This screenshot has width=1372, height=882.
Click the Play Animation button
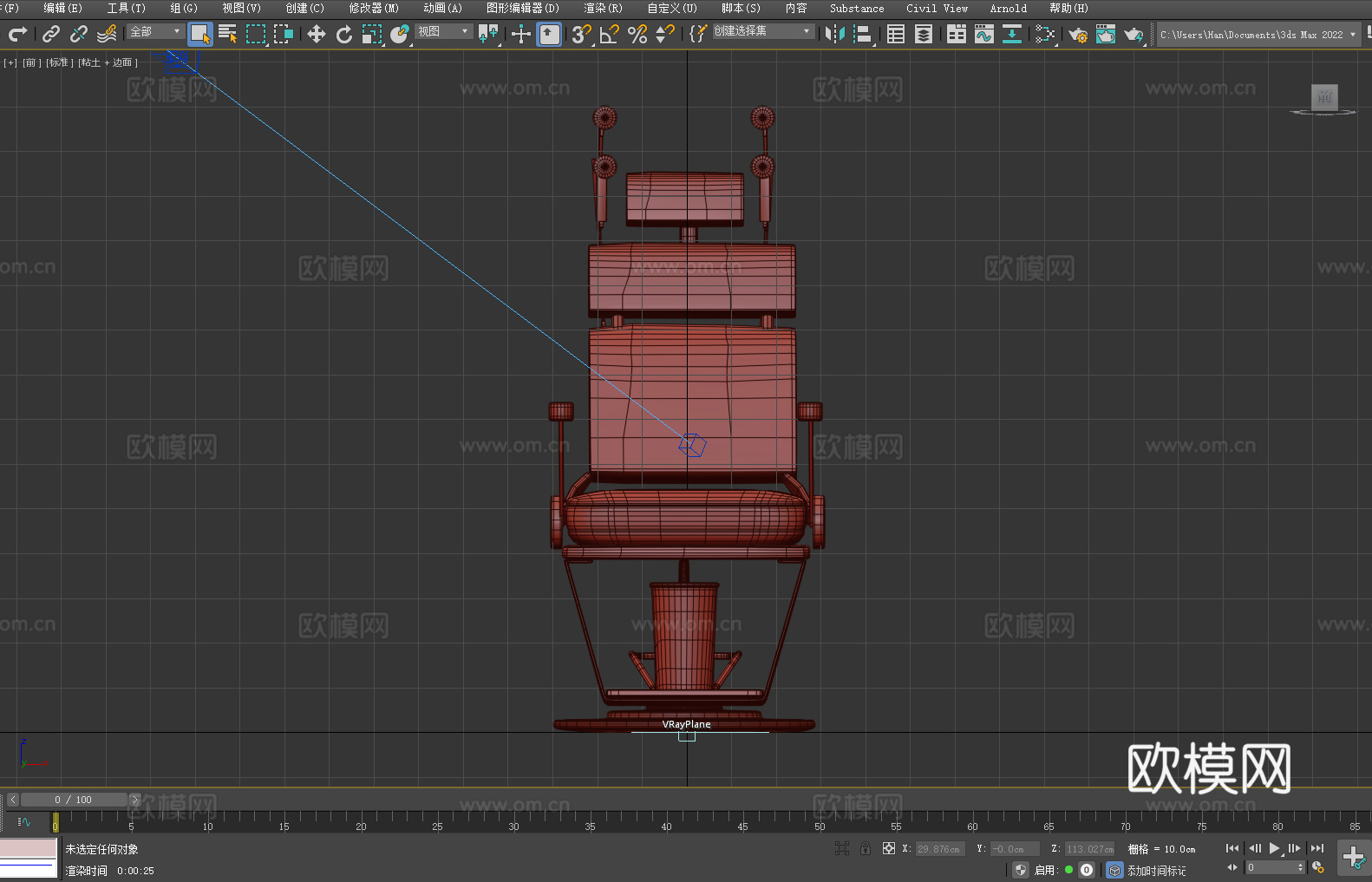[x=1275, y=848]
